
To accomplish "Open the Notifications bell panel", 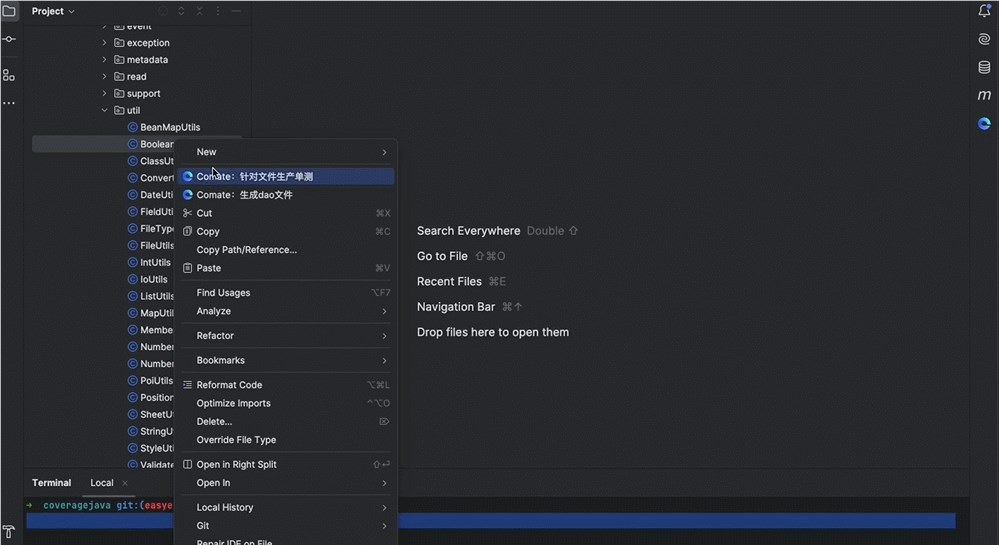I will click(x=984, y=11).
